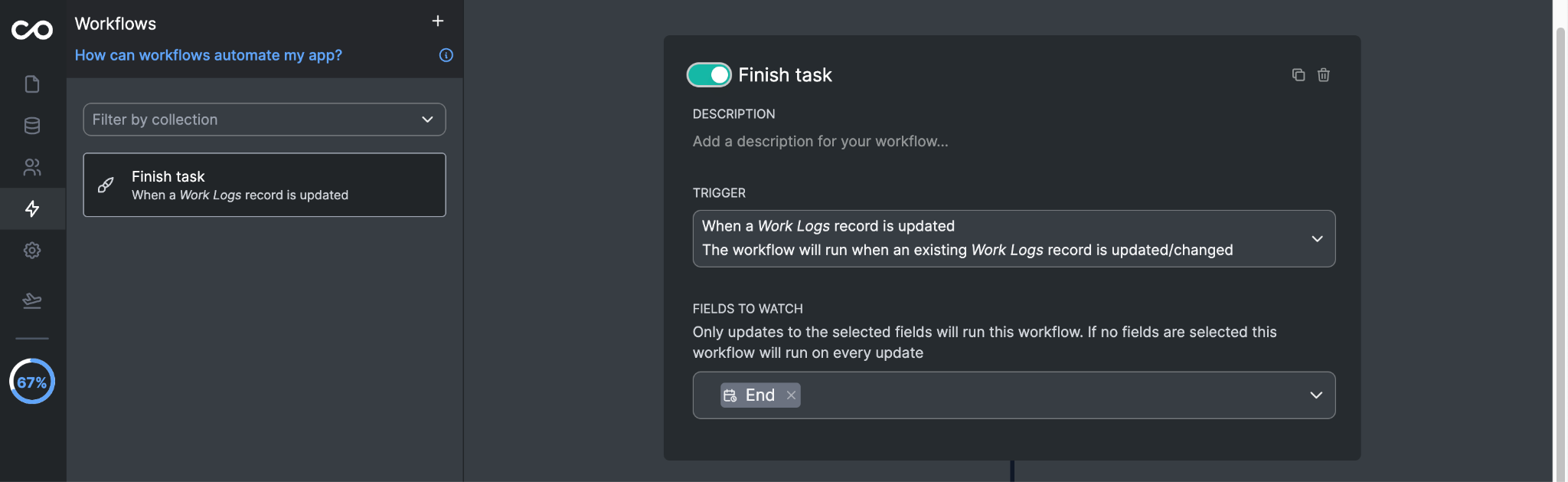This screenshot has width=1568, height=482.
Task: Click the app logo in the top corner
Action: [32, 29]
